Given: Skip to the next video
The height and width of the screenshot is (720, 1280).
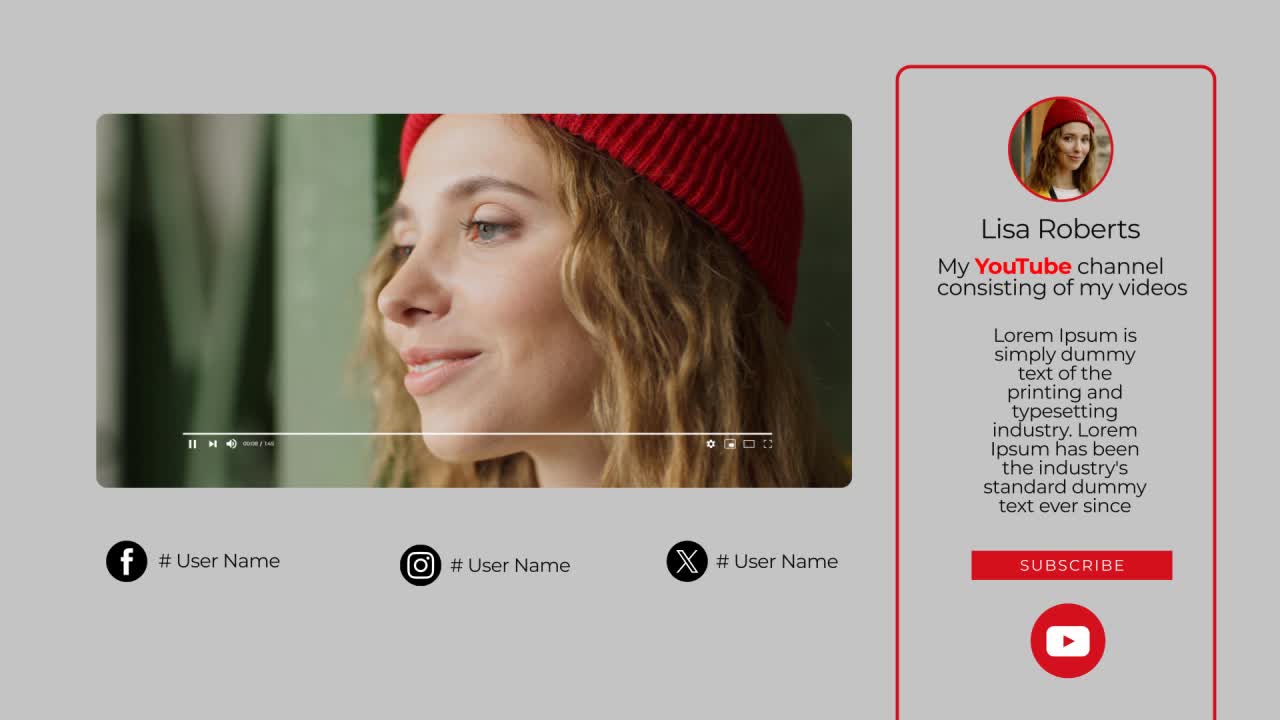Looking at the screenshot, I should 211,443.
